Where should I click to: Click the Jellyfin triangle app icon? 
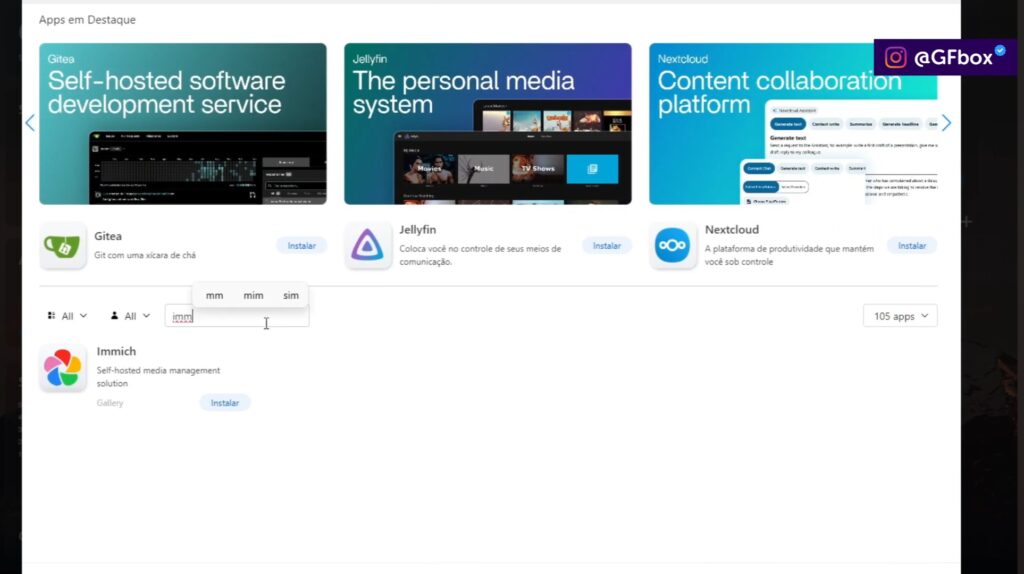point(368,246)
